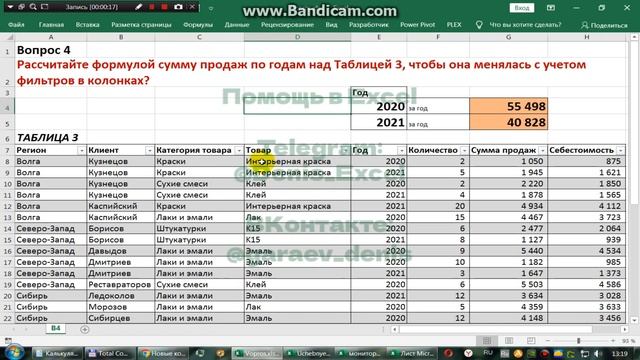Select column G header

[509, 37]
